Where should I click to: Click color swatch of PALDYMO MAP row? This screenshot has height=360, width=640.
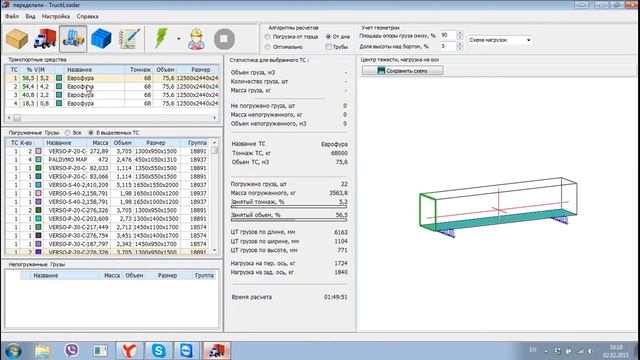point(38,160)
